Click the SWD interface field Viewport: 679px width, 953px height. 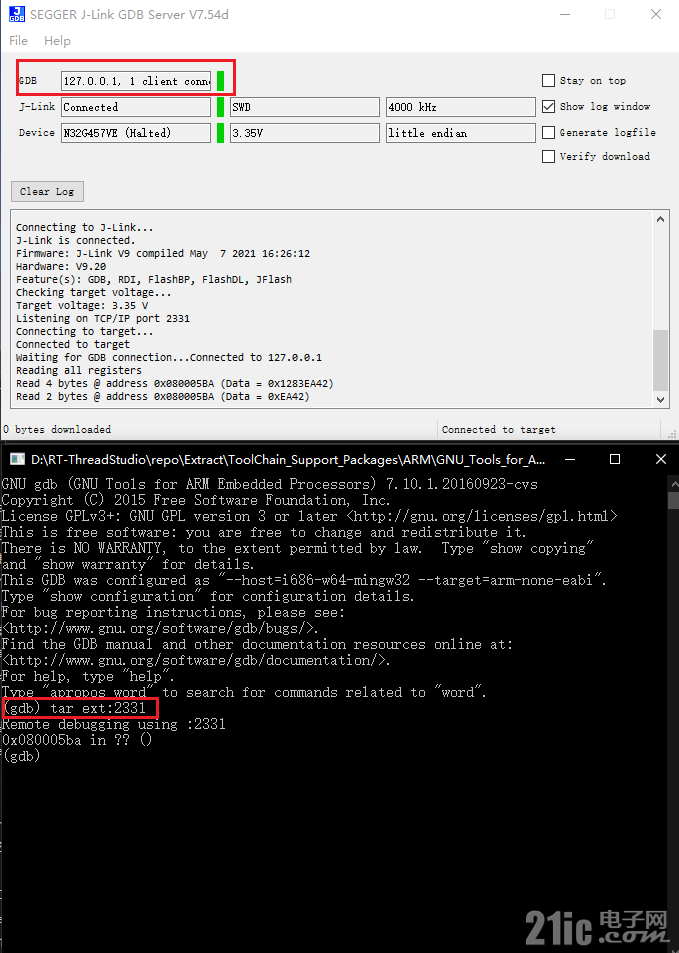tap(305, 107)
